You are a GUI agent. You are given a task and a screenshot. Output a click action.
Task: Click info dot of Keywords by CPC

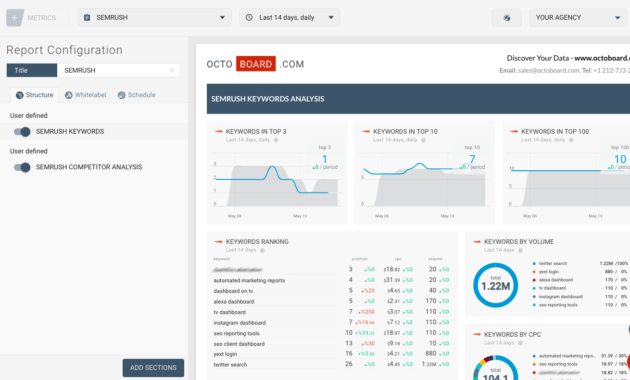click(520, 343)
